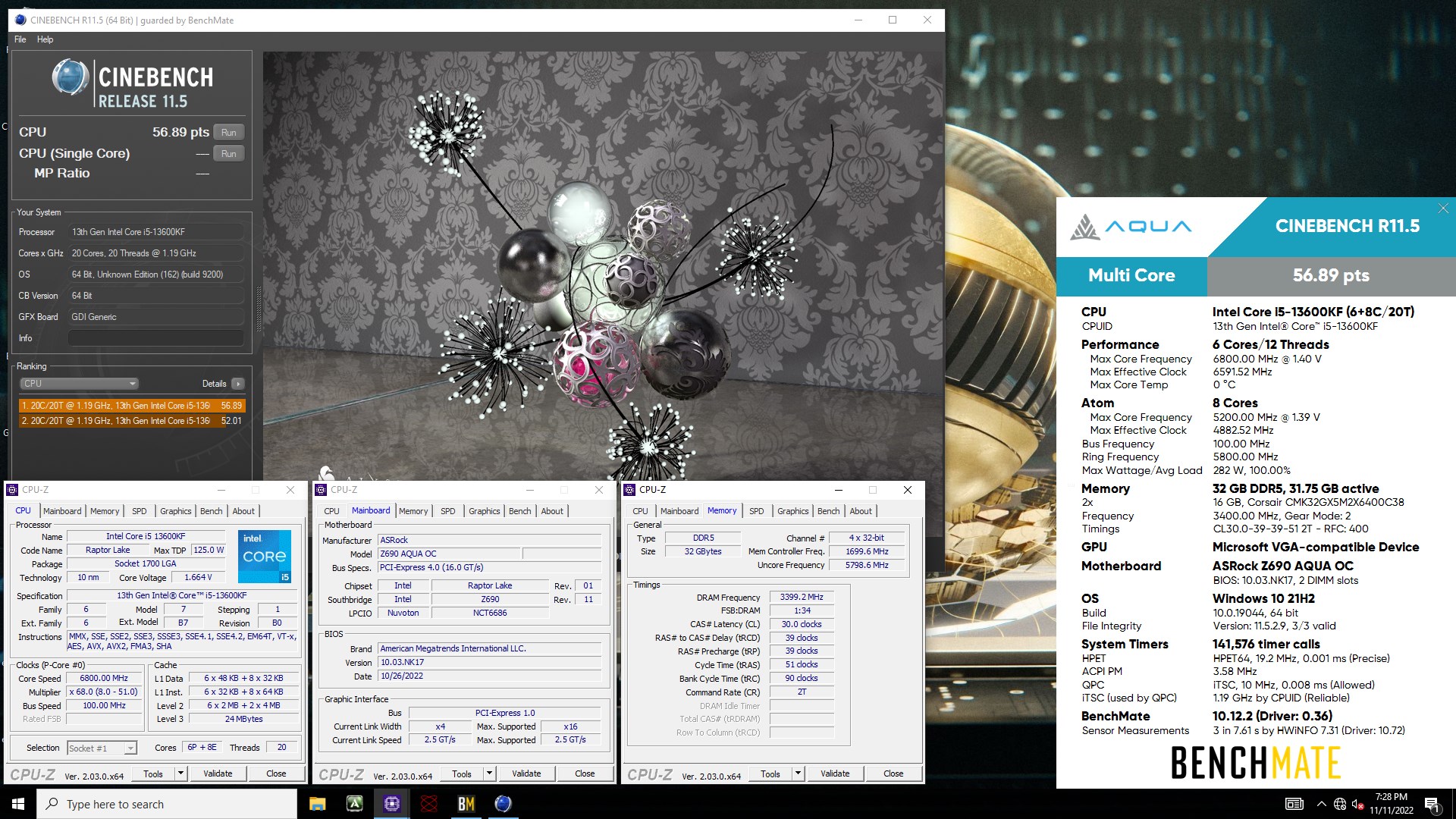The height and width of the screenshot is (819, 1456).
Task: Open the Memory tab in middle CPU-Z window
Action: [413, 511]
